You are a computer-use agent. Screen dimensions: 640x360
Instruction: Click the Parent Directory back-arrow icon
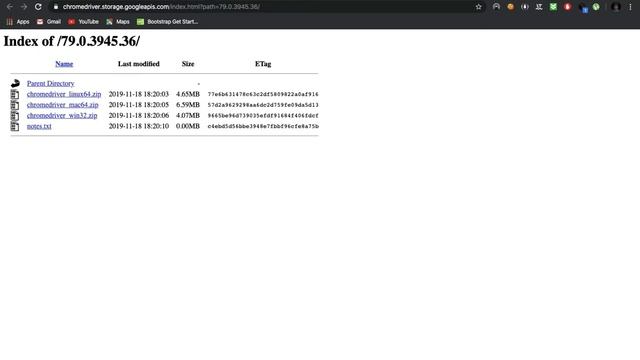[x=15, y=83]
